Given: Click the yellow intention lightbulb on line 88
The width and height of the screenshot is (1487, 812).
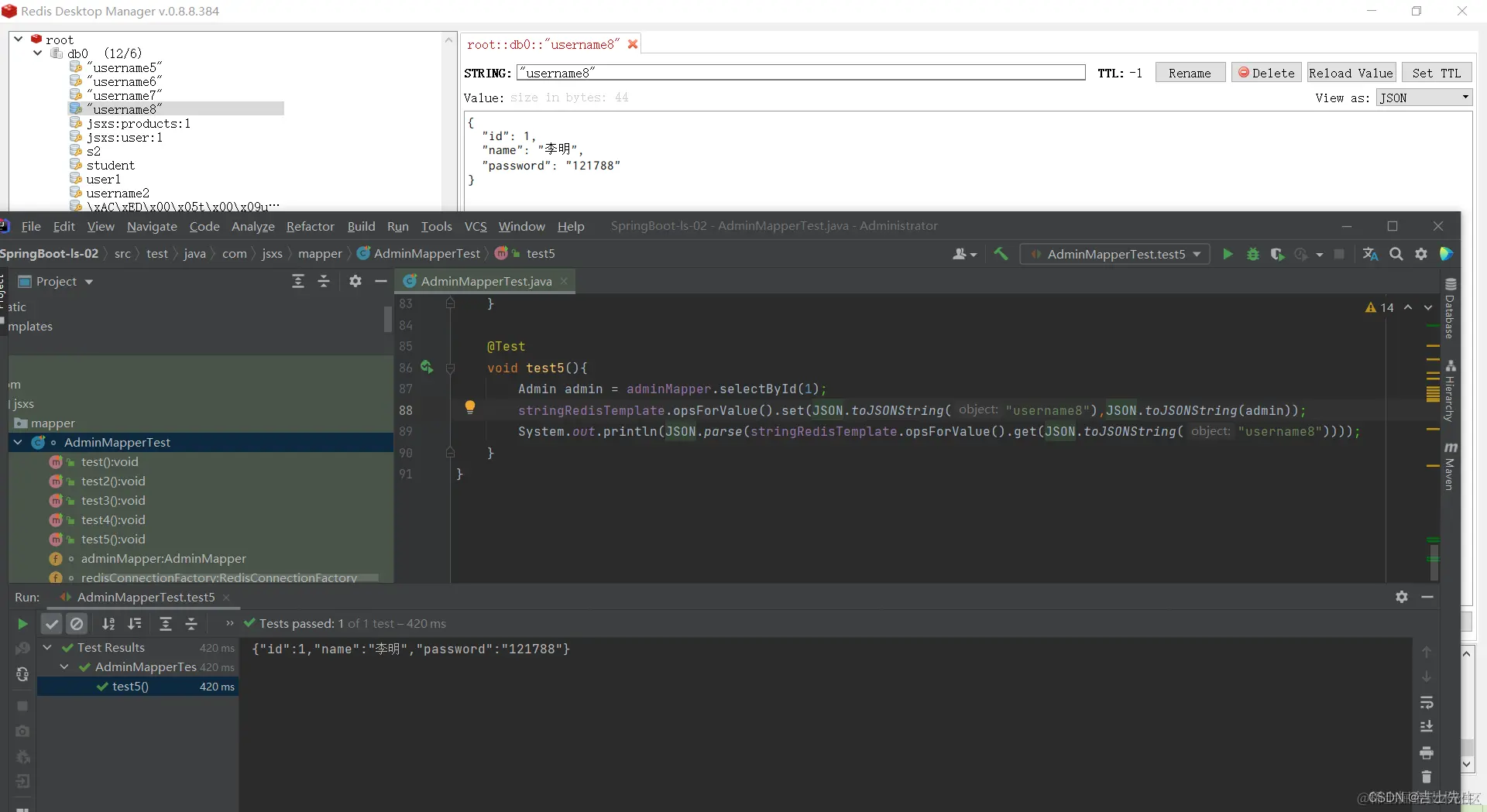Looking at the screenshot, I should 469,407.
